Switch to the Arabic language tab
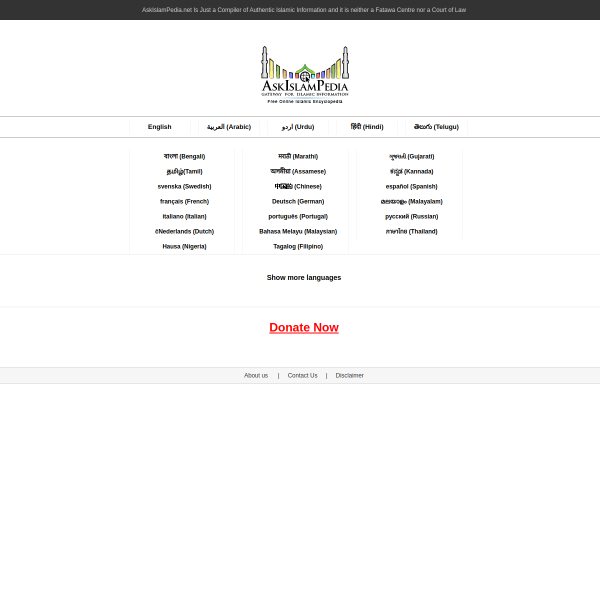This screenshot has height=600, width=600. click(x=229, y=127)
